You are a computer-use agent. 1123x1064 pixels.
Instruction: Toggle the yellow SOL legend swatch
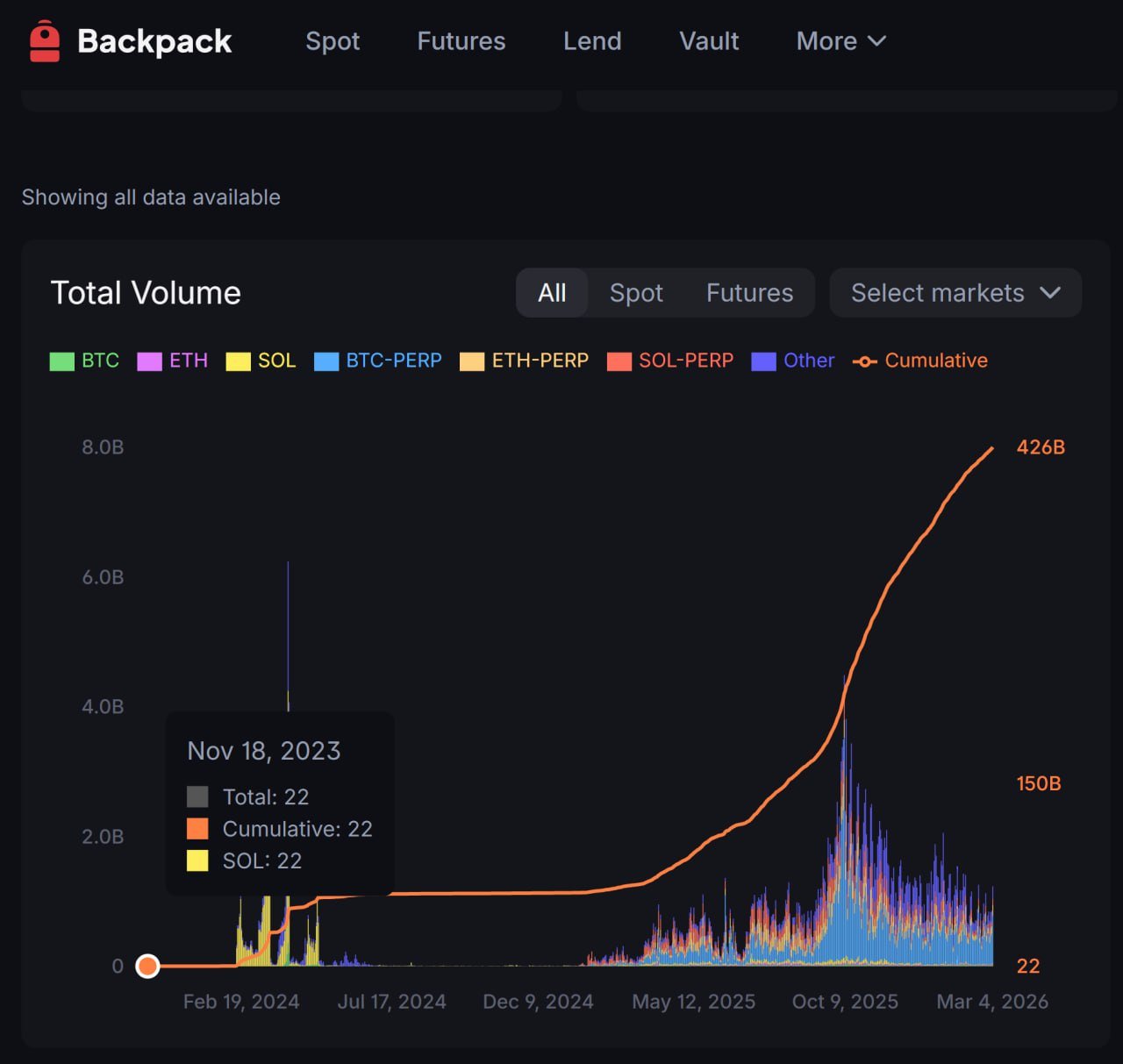click(x=238, y=361)
